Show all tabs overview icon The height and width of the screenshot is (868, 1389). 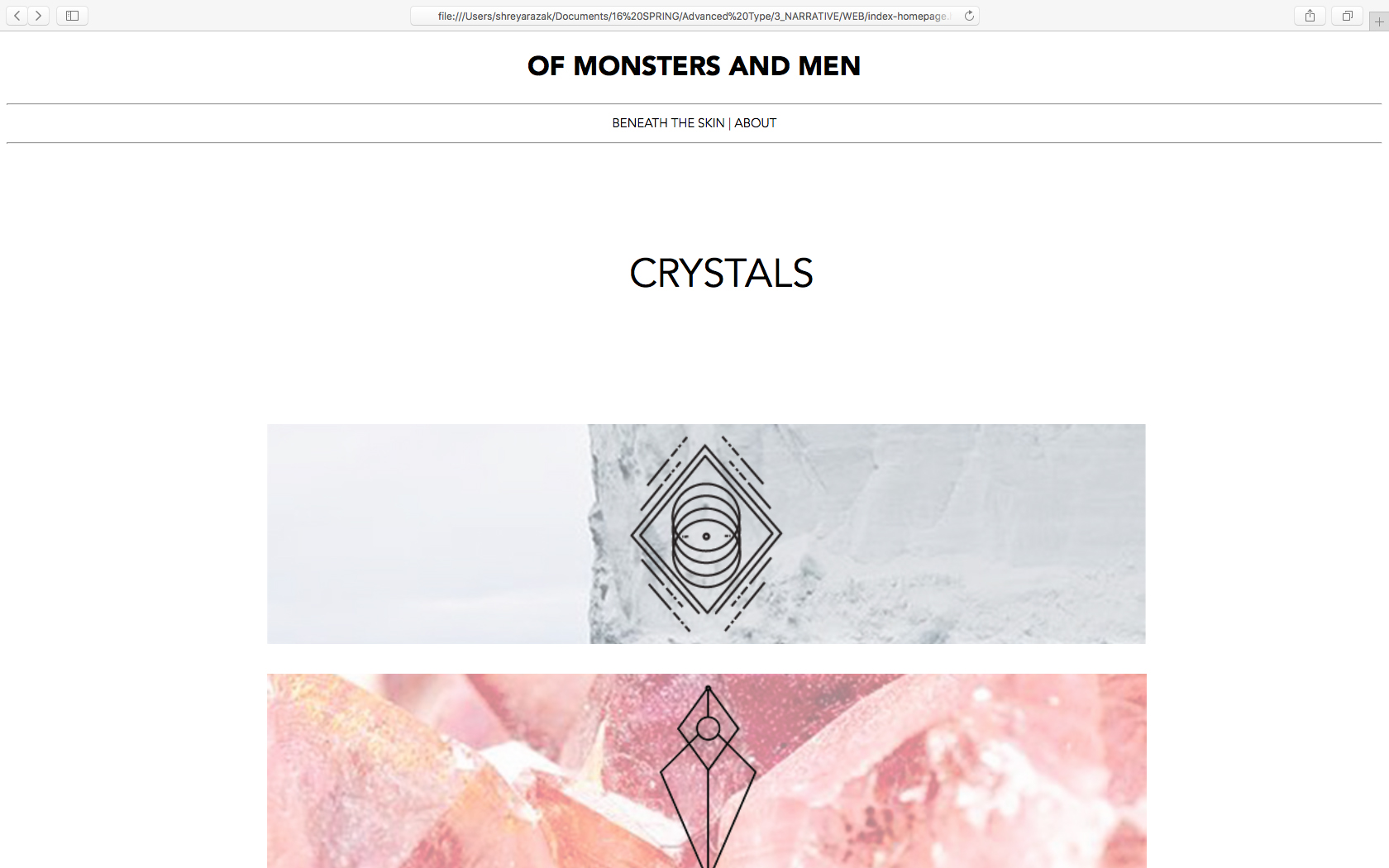1347,16
